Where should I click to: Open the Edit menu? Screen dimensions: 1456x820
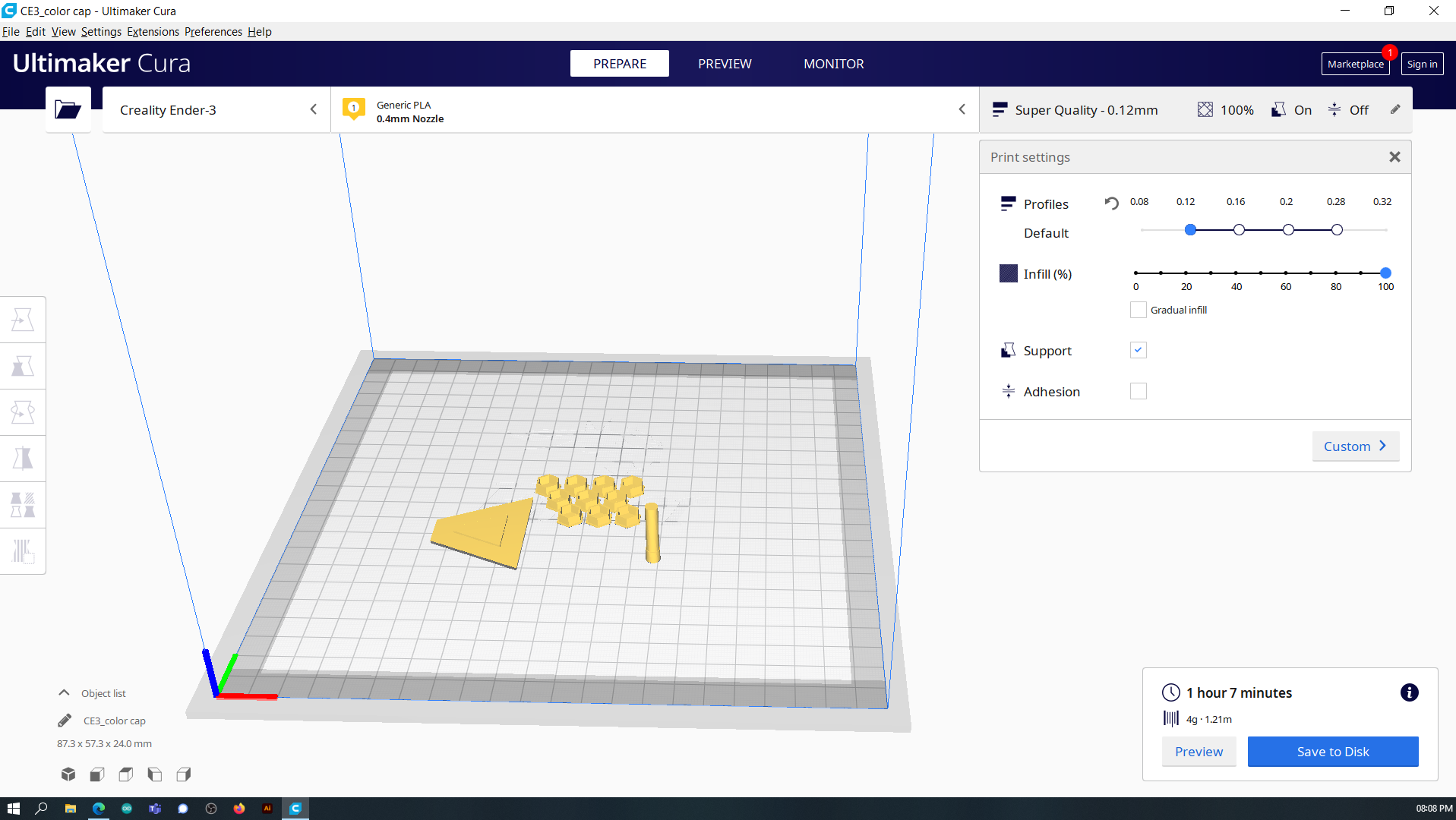pos(36,32)
